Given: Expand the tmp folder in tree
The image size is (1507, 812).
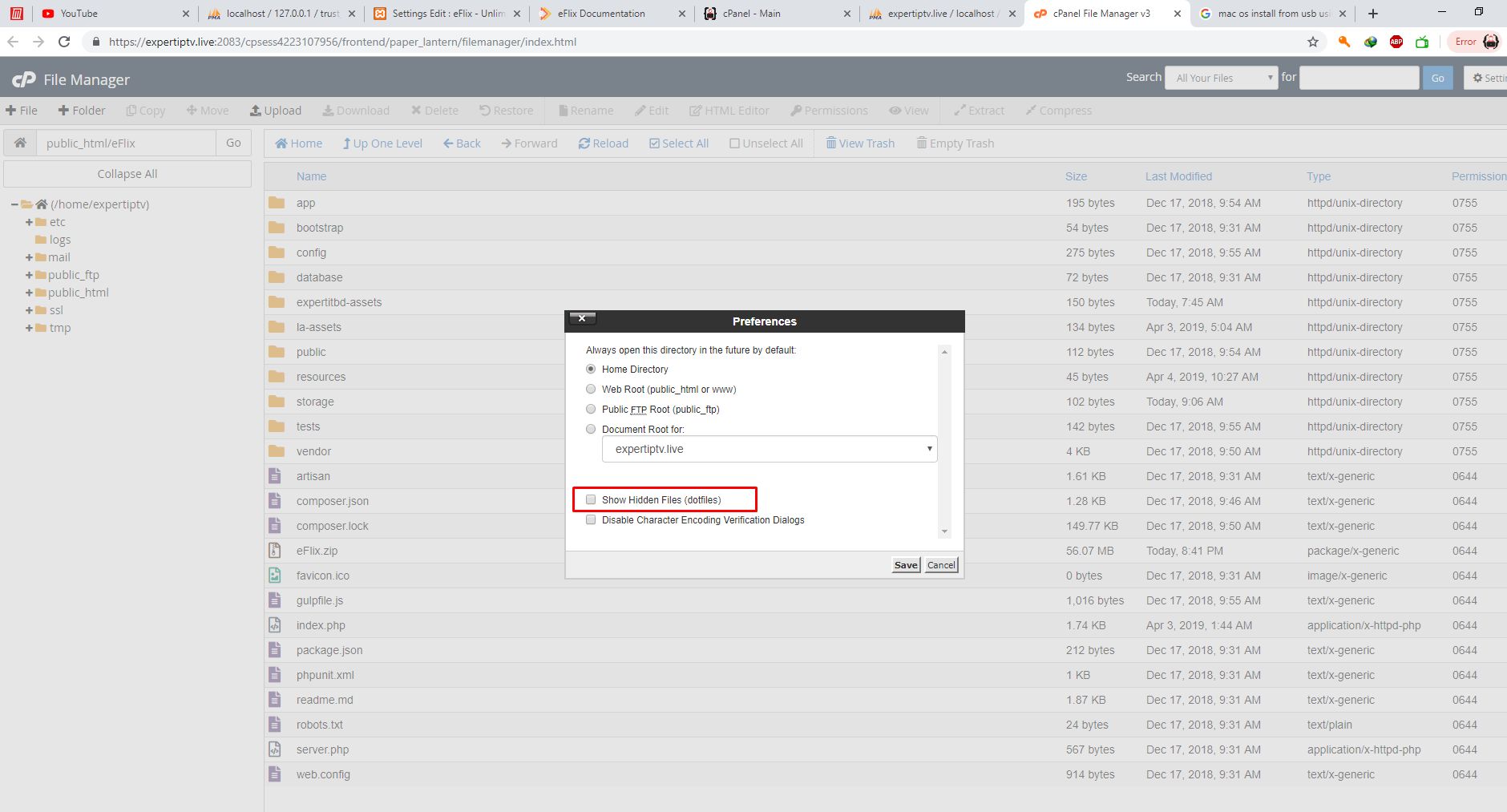Looking at the screenshot, I should click(29, 328).
